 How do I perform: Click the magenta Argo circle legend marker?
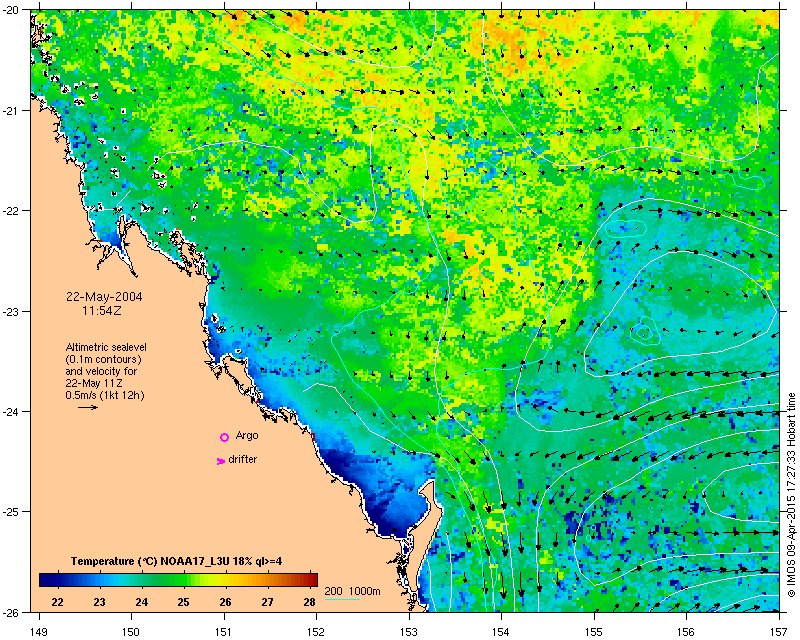coord(224,437)
